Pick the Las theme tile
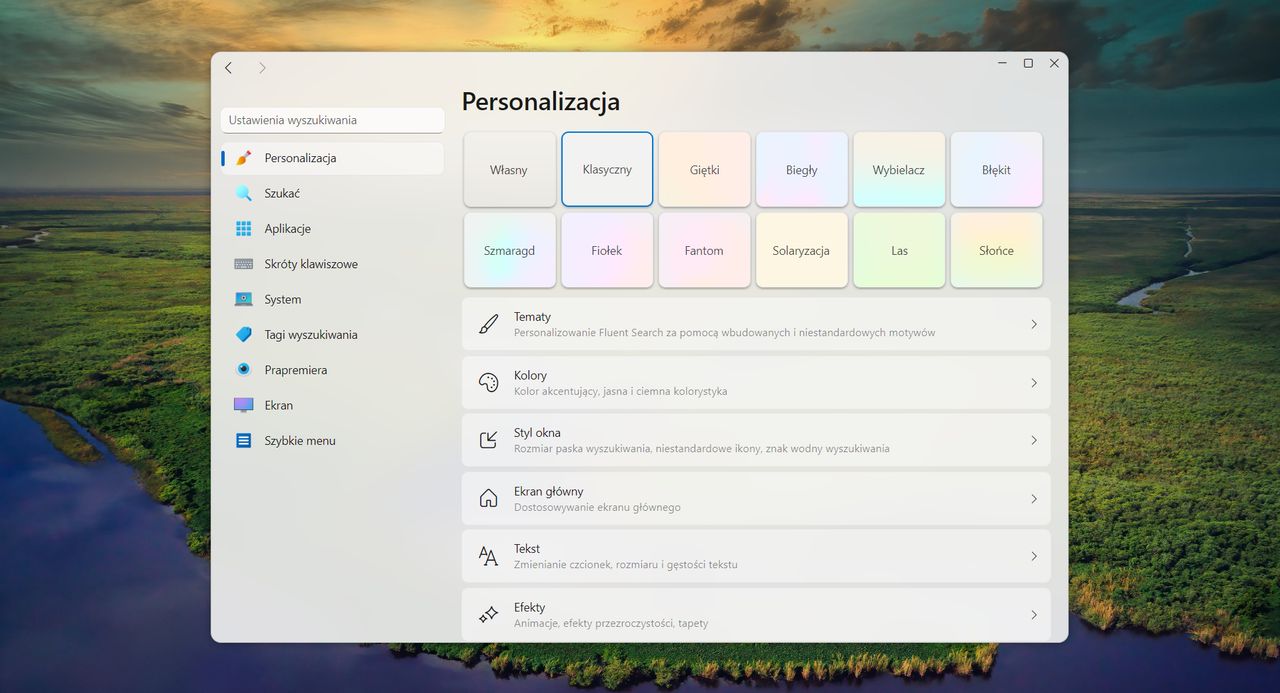 click(899, 250)
